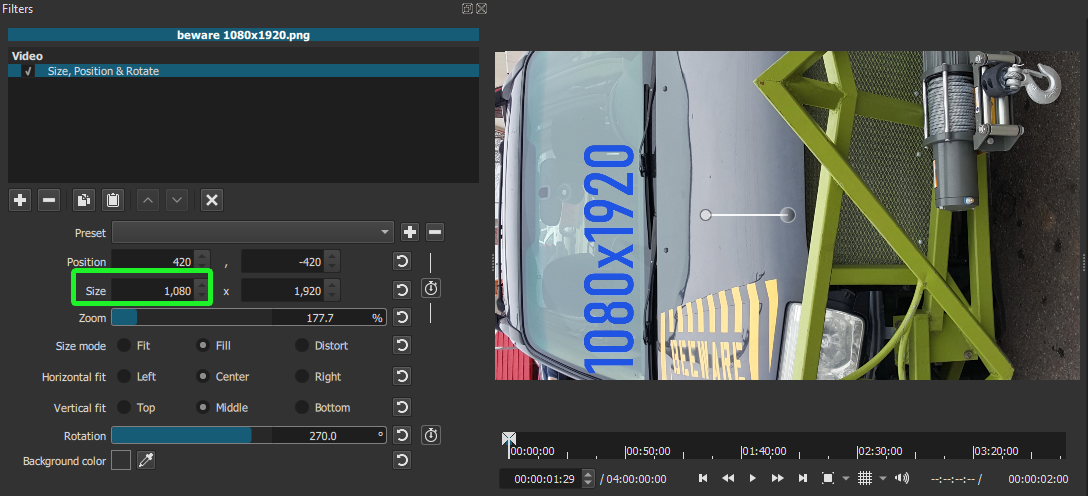This screenshot has height=496, width=1088.
Task: Reset the Rotation value to default
Action: click(x=402, y=435)
